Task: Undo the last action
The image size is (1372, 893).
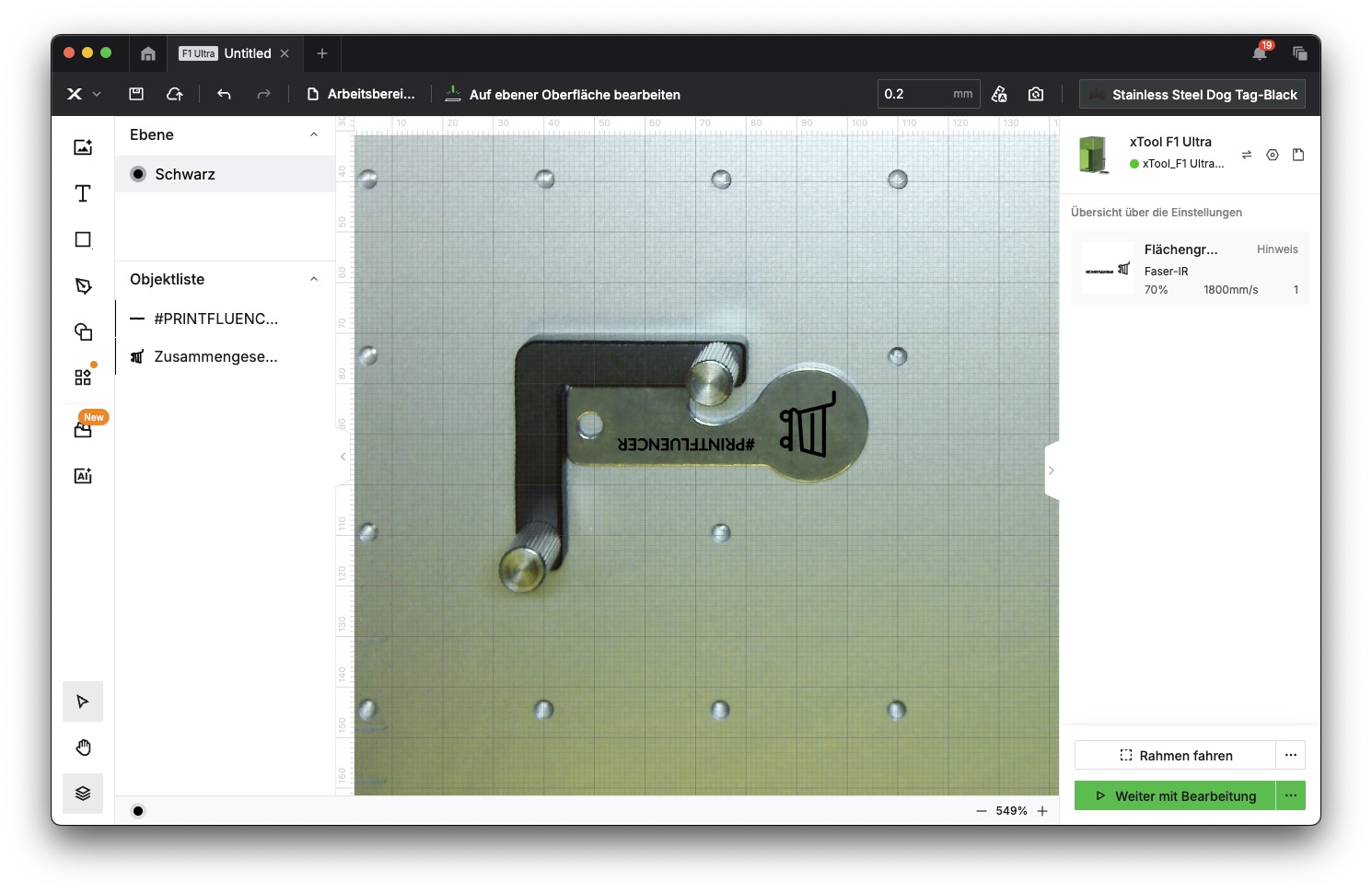Action: click(x=224, y=94)
